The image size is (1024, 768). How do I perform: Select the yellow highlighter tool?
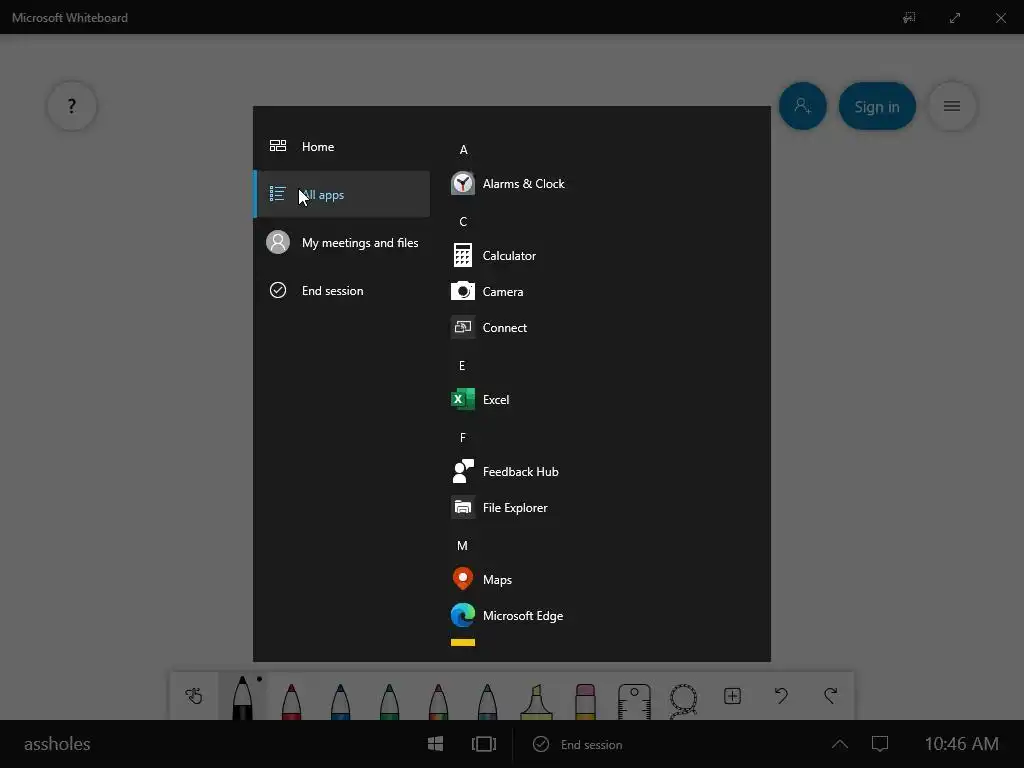536,701
